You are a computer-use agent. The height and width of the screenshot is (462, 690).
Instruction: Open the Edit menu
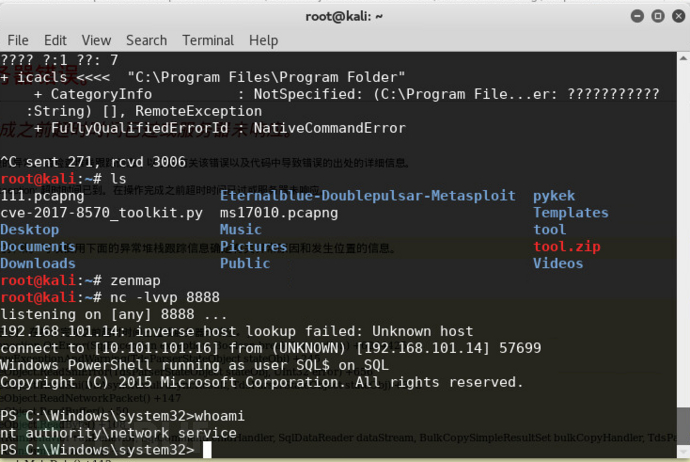55,40
